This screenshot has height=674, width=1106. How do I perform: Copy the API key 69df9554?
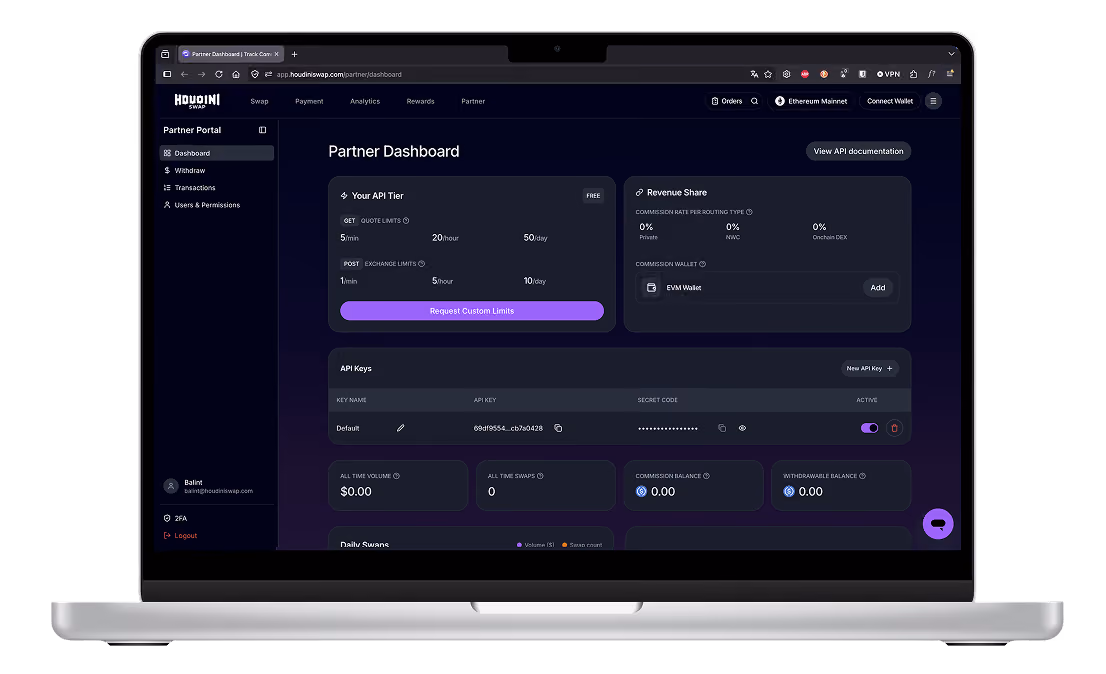click(x=558, y=428)
